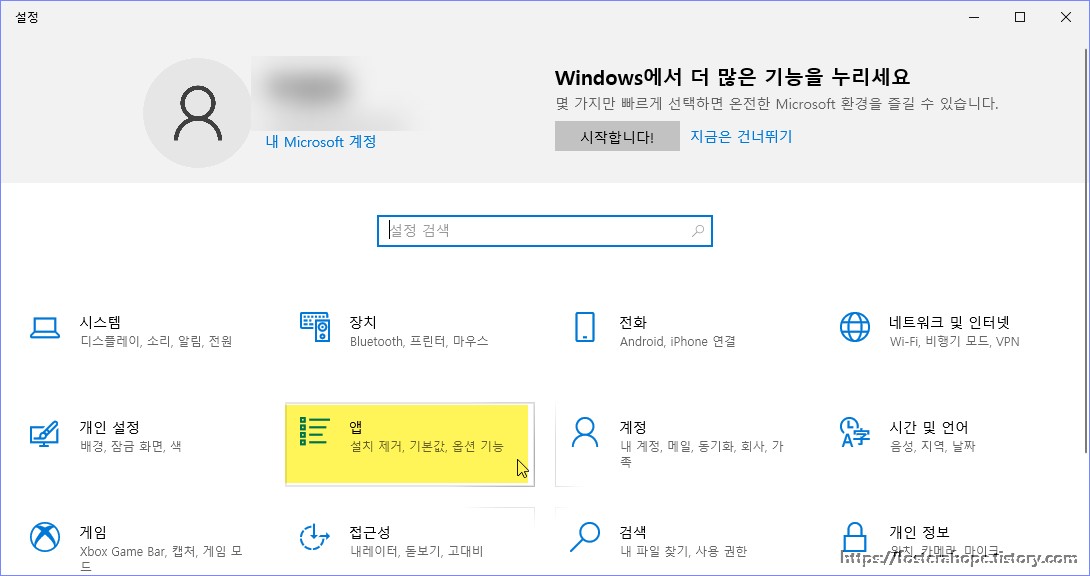Click the user profile avatar picture
This screenshot has width=1090, height=576.
coord(197,113)
